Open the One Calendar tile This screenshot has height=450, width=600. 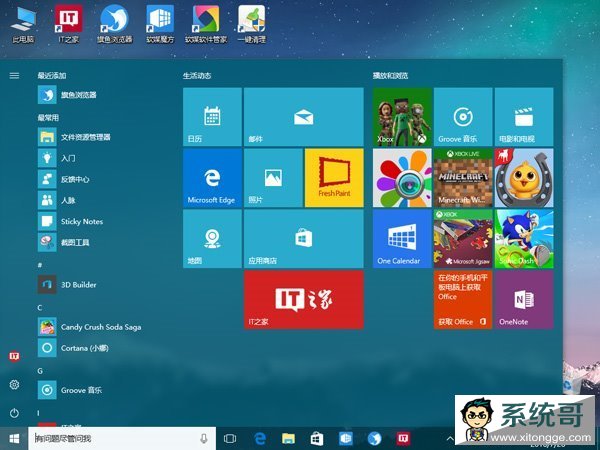402,239
